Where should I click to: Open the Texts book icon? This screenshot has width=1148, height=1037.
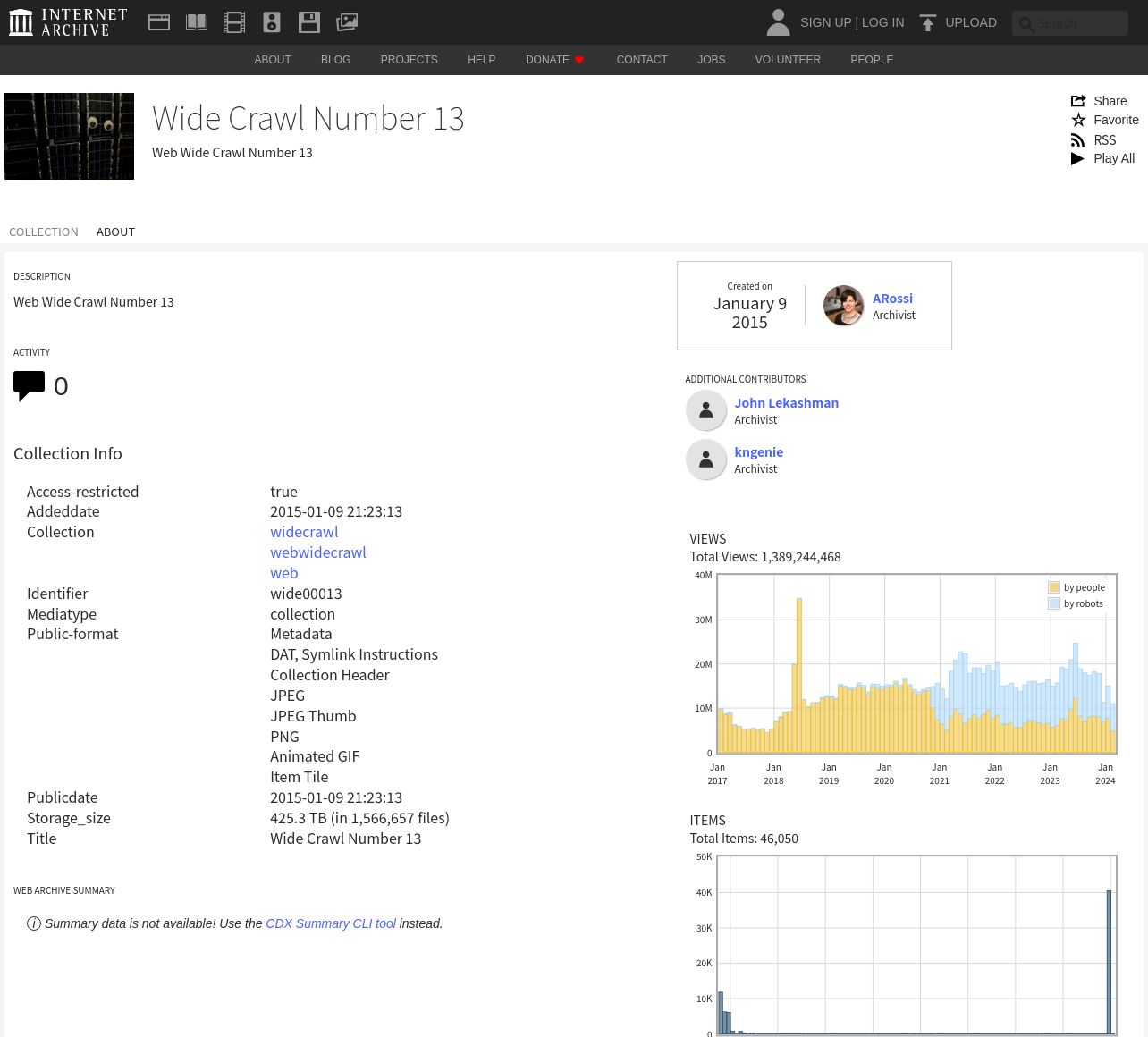click(197, 22)
